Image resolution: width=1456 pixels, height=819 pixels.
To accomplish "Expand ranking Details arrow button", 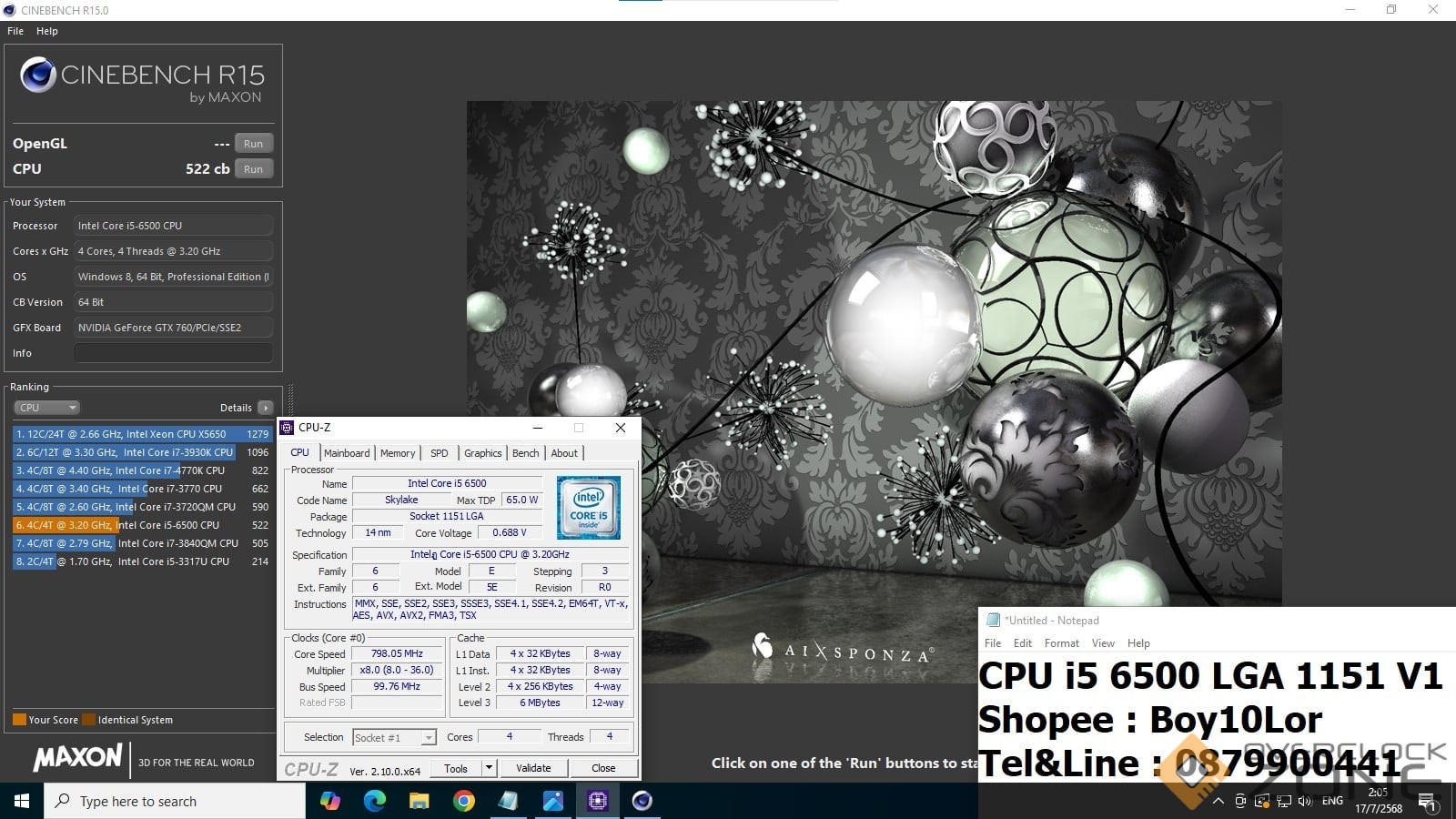I will click(265, 408).
